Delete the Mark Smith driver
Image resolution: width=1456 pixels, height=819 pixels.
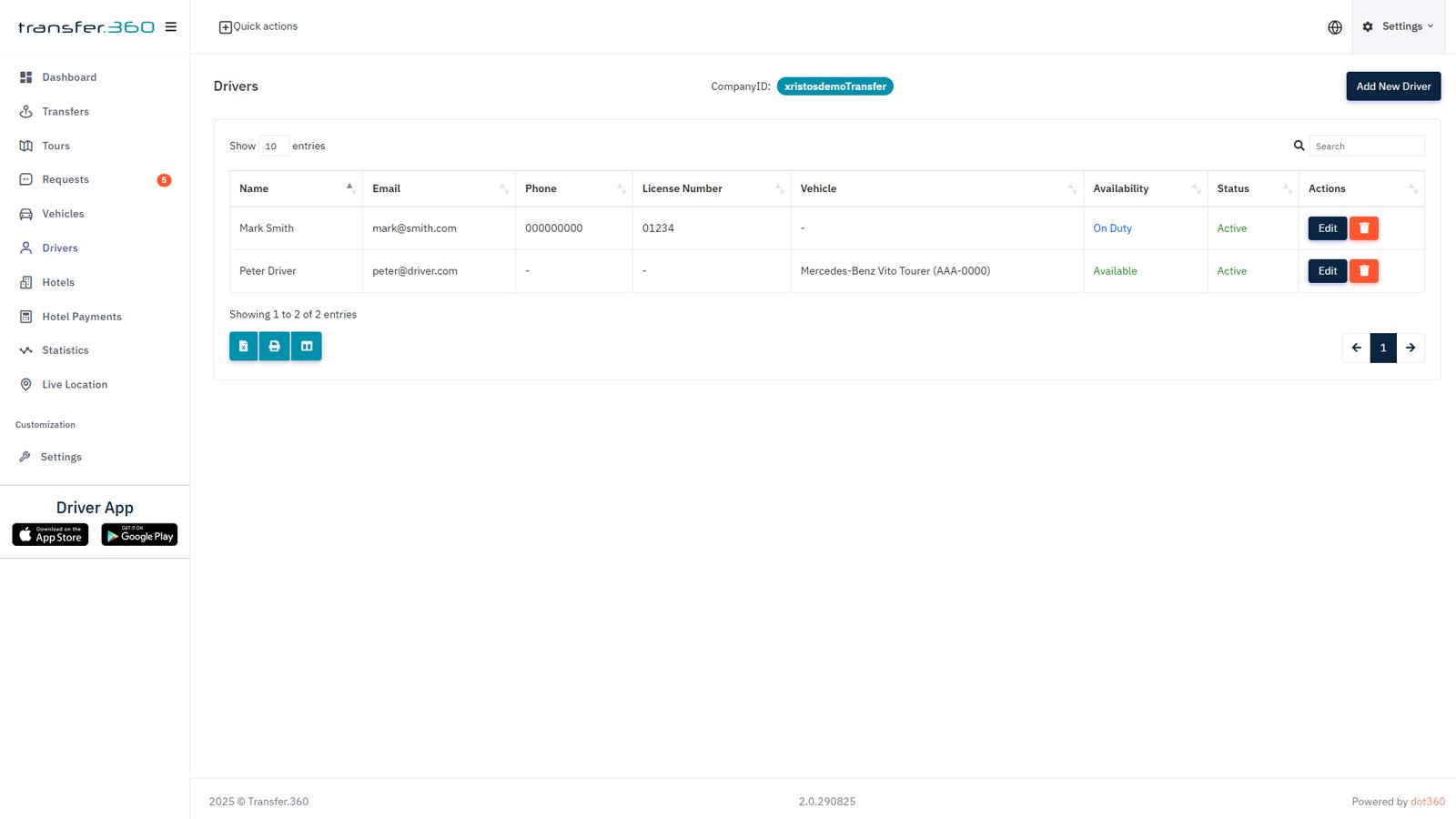1363,228
